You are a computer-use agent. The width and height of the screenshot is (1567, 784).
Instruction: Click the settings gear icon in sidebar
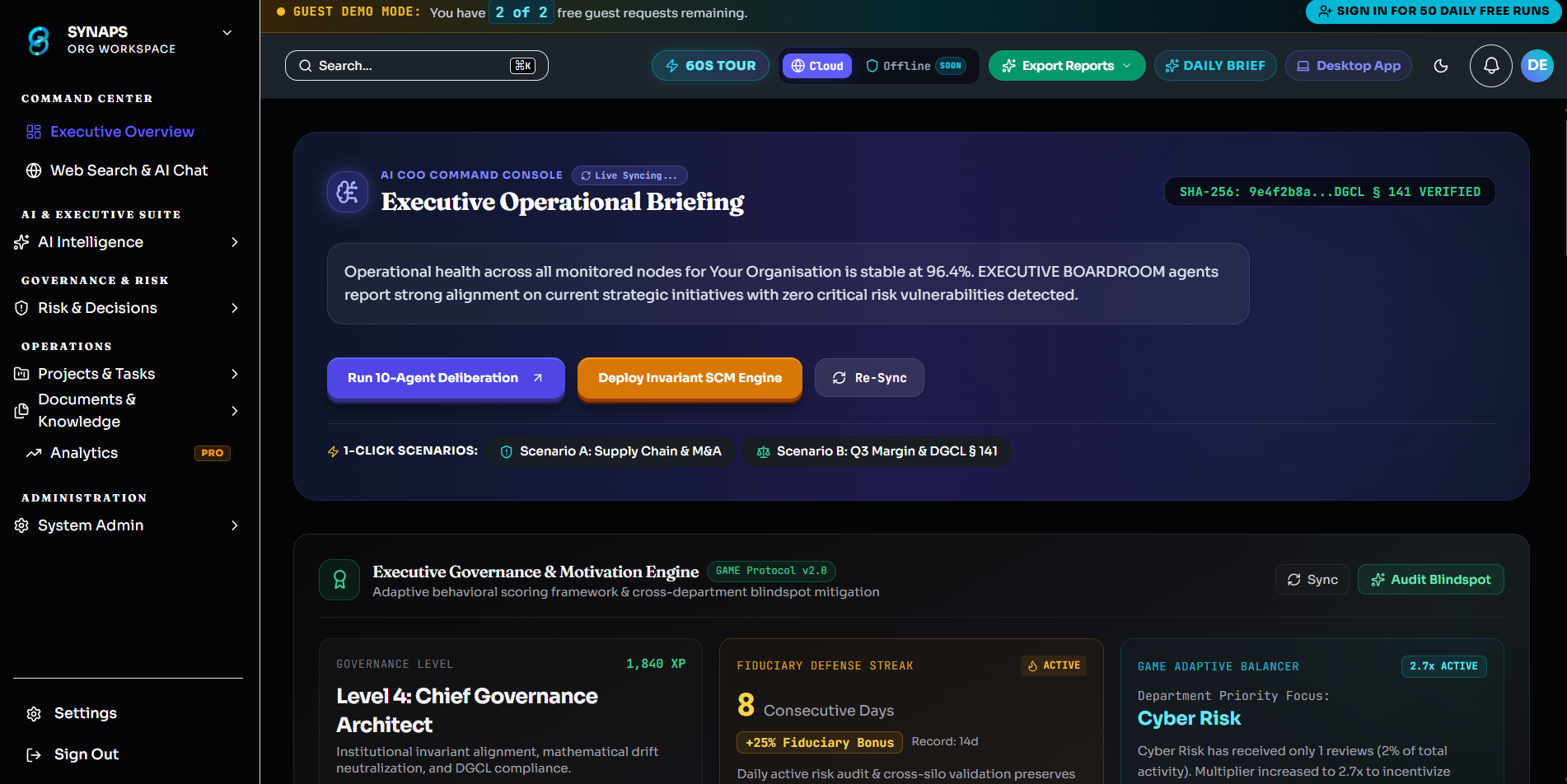pyautogui.click(x=34, y=713)
